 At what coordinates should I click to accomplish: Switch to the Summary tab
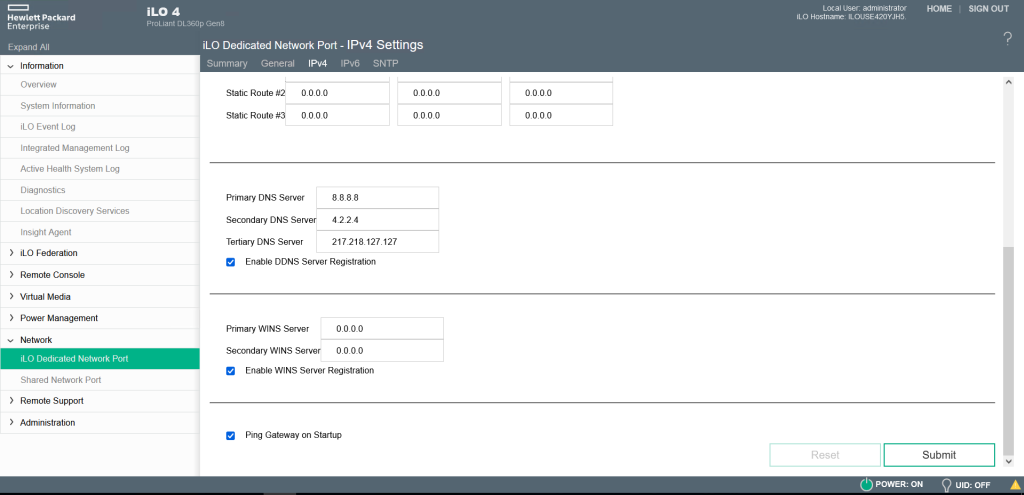coord(227,63)
